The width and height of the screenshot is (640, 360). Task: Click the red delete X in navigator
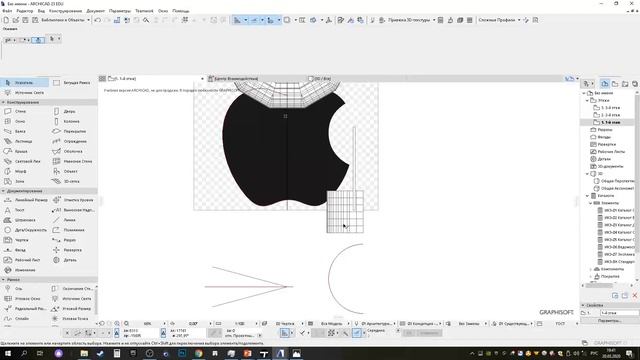pyautogui.click(x=635, y=295)
